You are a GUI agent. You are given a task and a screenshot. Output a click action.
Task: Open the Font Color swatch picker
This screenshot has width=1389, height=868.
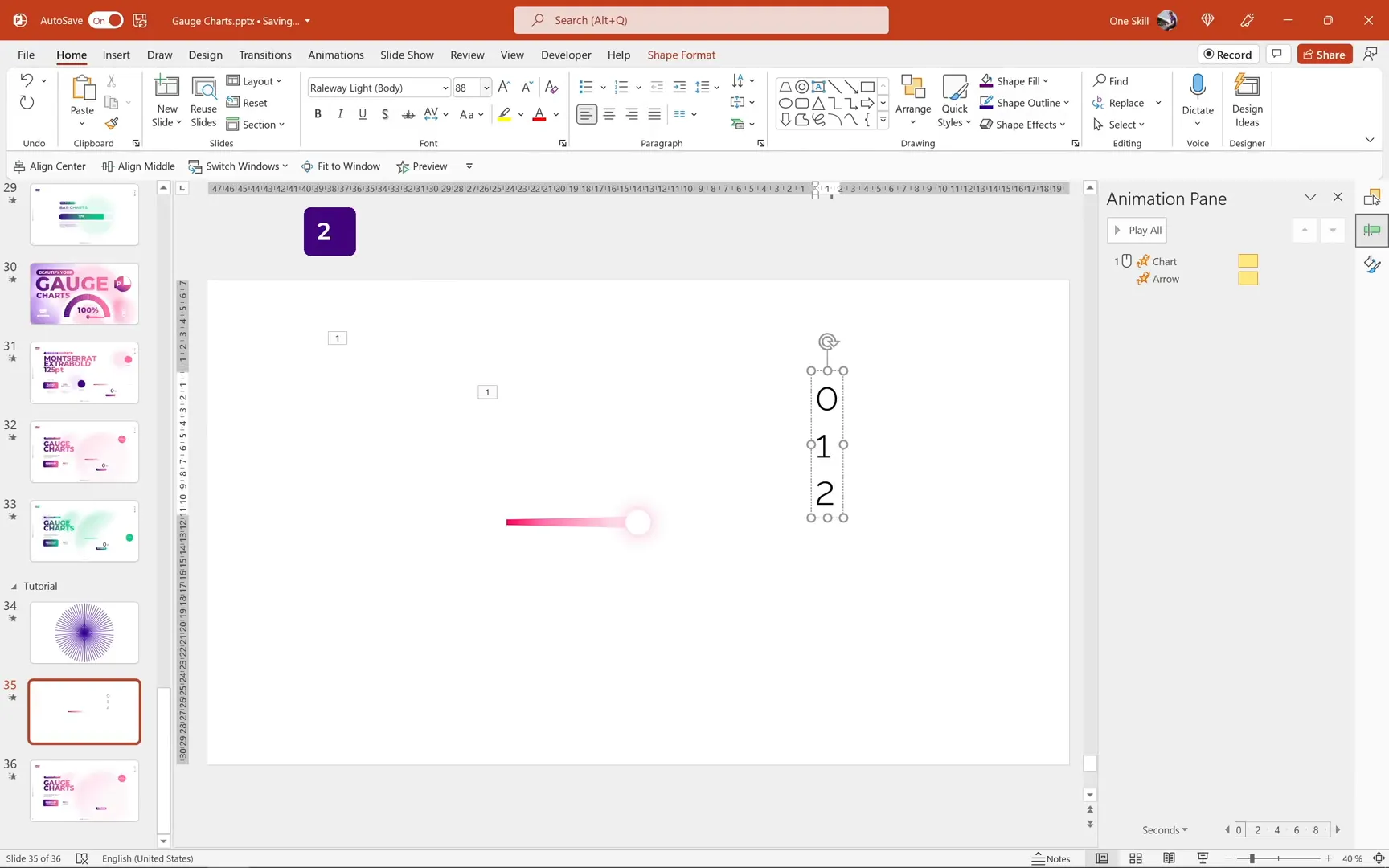555,114
